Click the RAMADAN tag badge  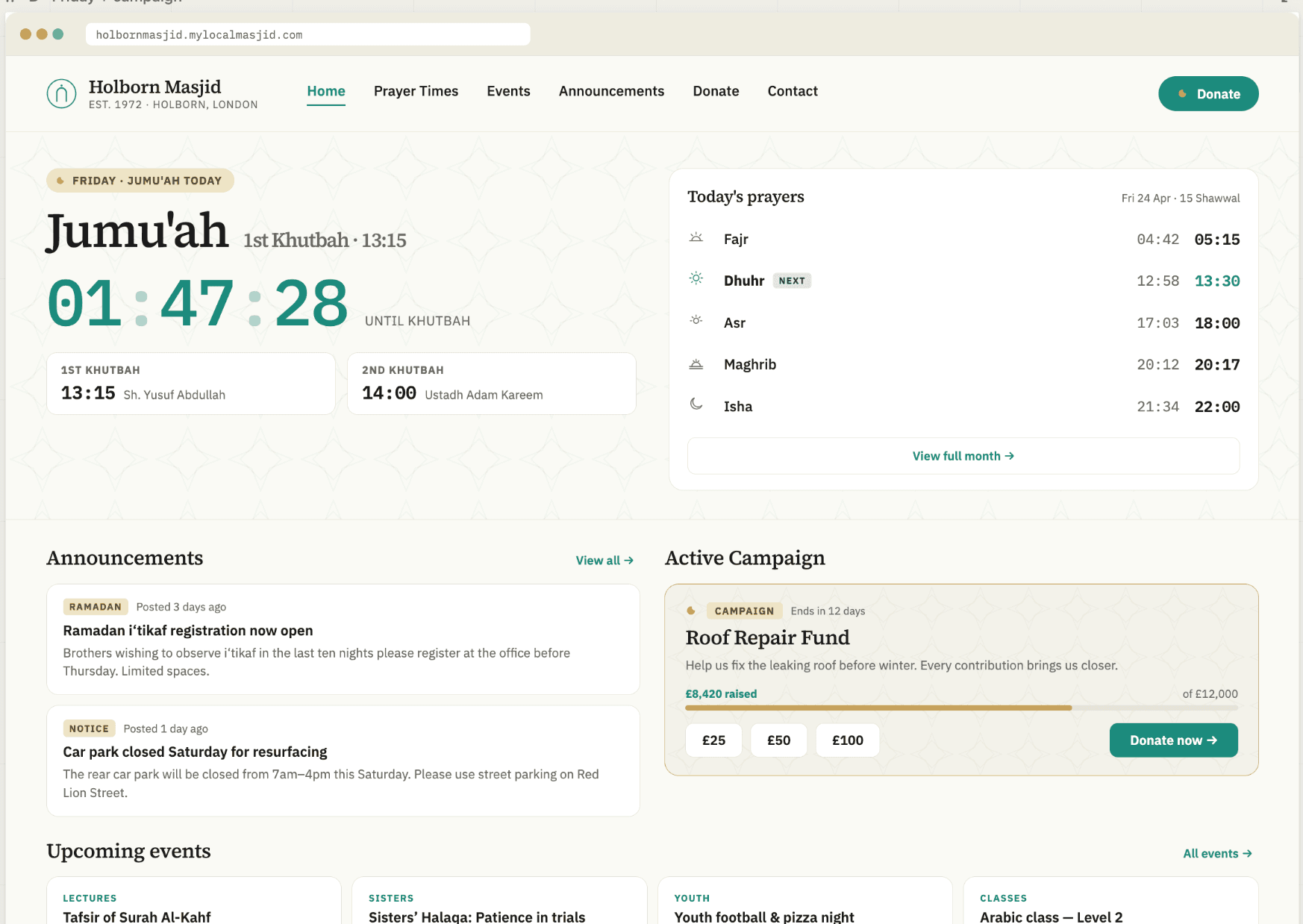tap(96, 607)
